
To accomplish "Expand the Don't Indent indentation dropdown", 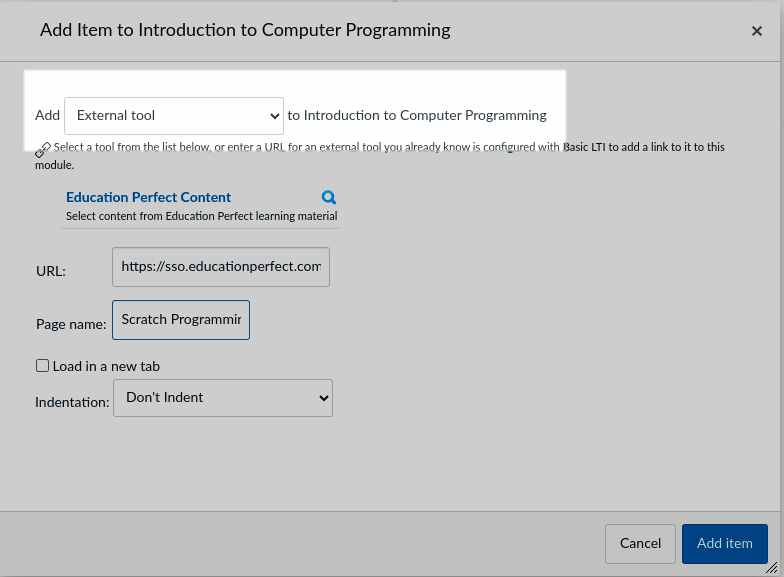I will 223,398.
